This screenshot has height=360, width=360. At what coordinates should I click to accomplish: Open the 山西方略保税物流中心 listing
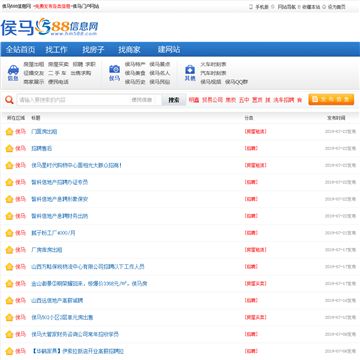[88, 267]
